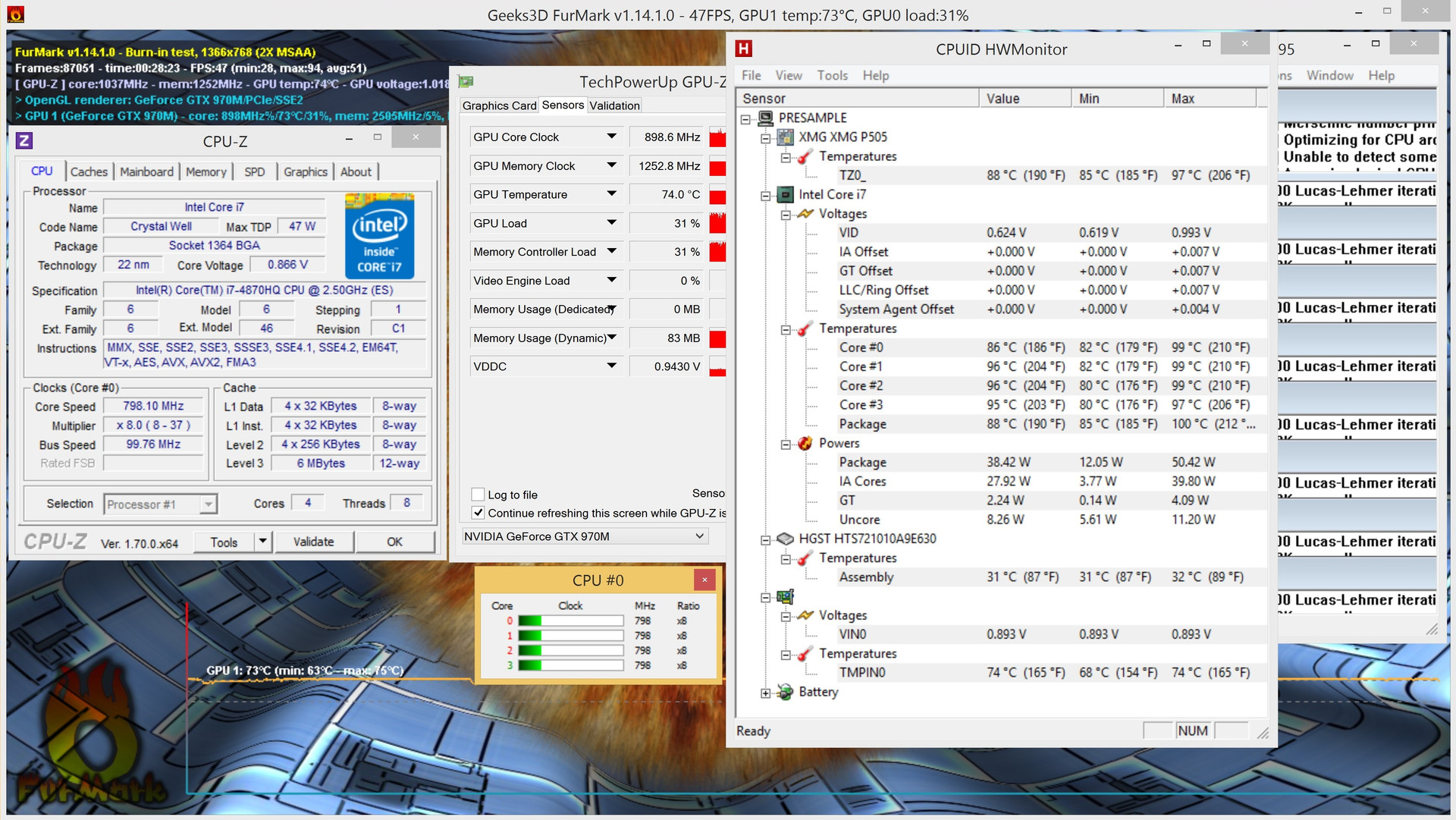
Task: Uncheck Continue refreshing this screen checkbox
Action: coord(478,513)
